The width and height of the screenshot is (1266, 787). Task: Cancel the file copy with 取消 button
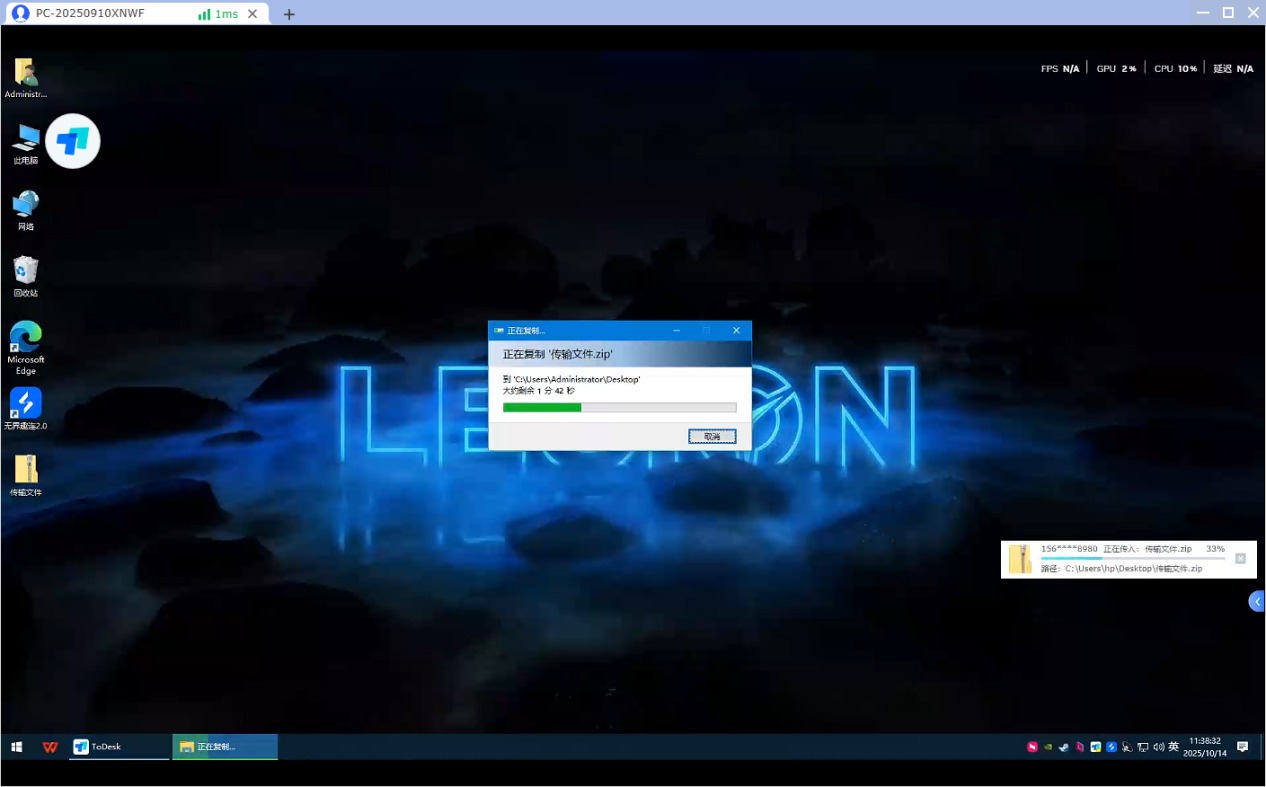coord(712,436)
